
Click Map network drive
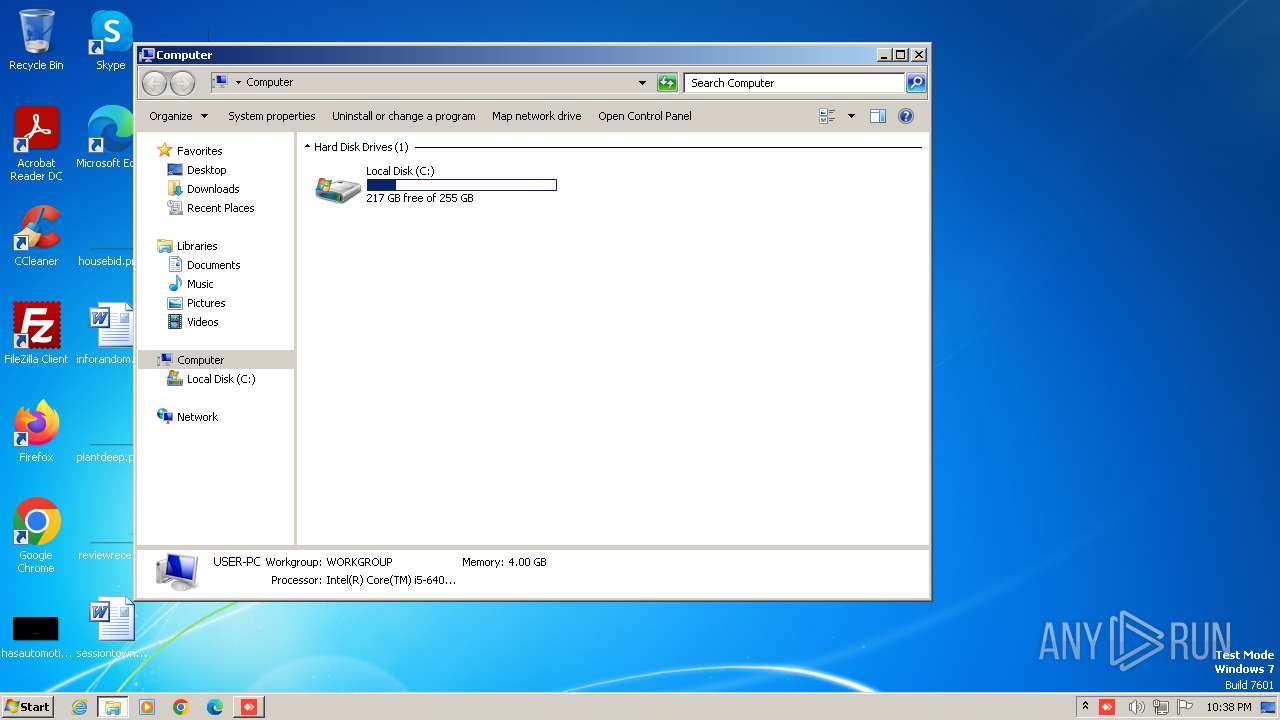[536, 116]
